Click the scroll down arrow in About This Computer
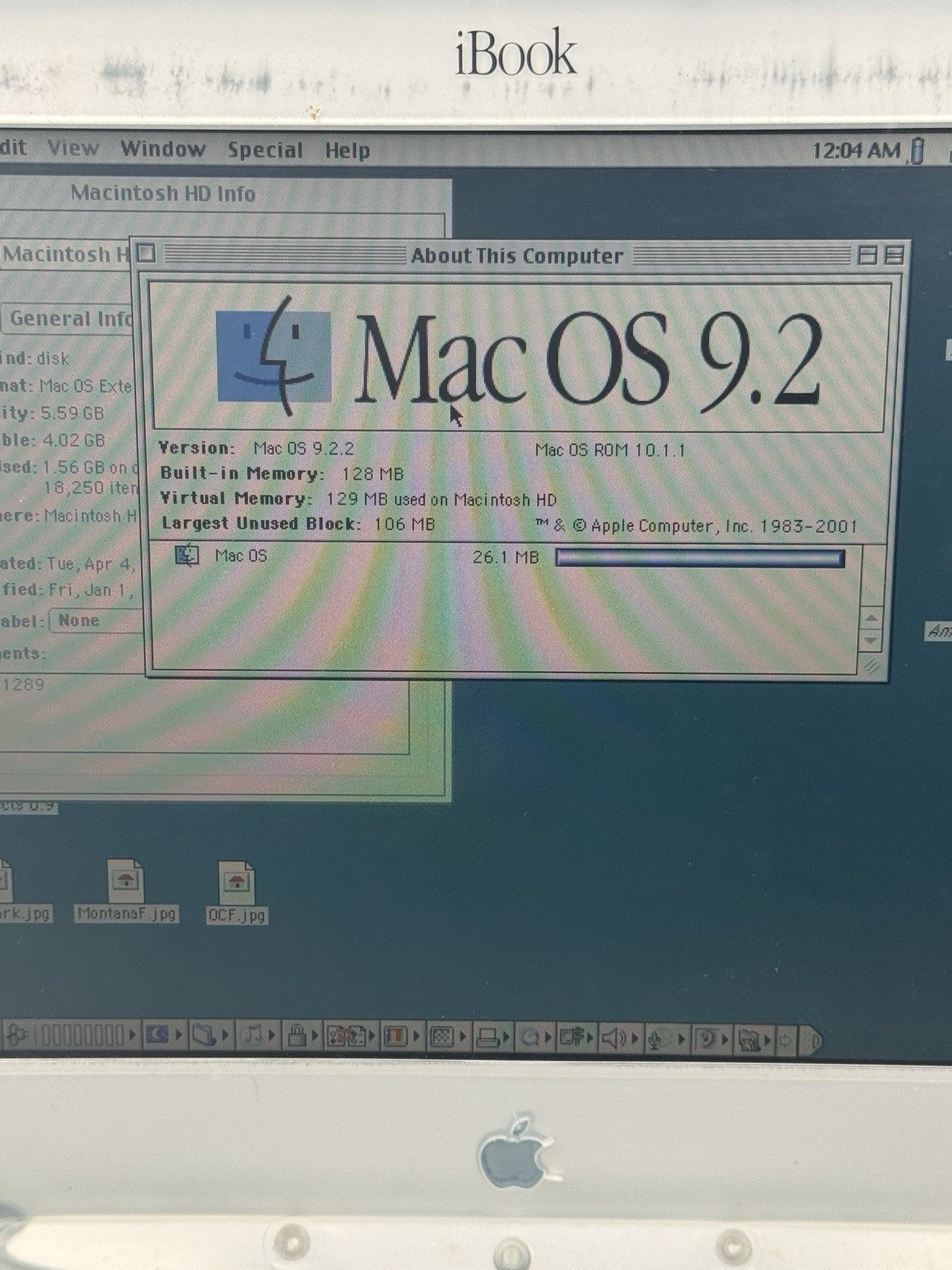The image size is (952, 1270). coord(871,639)
